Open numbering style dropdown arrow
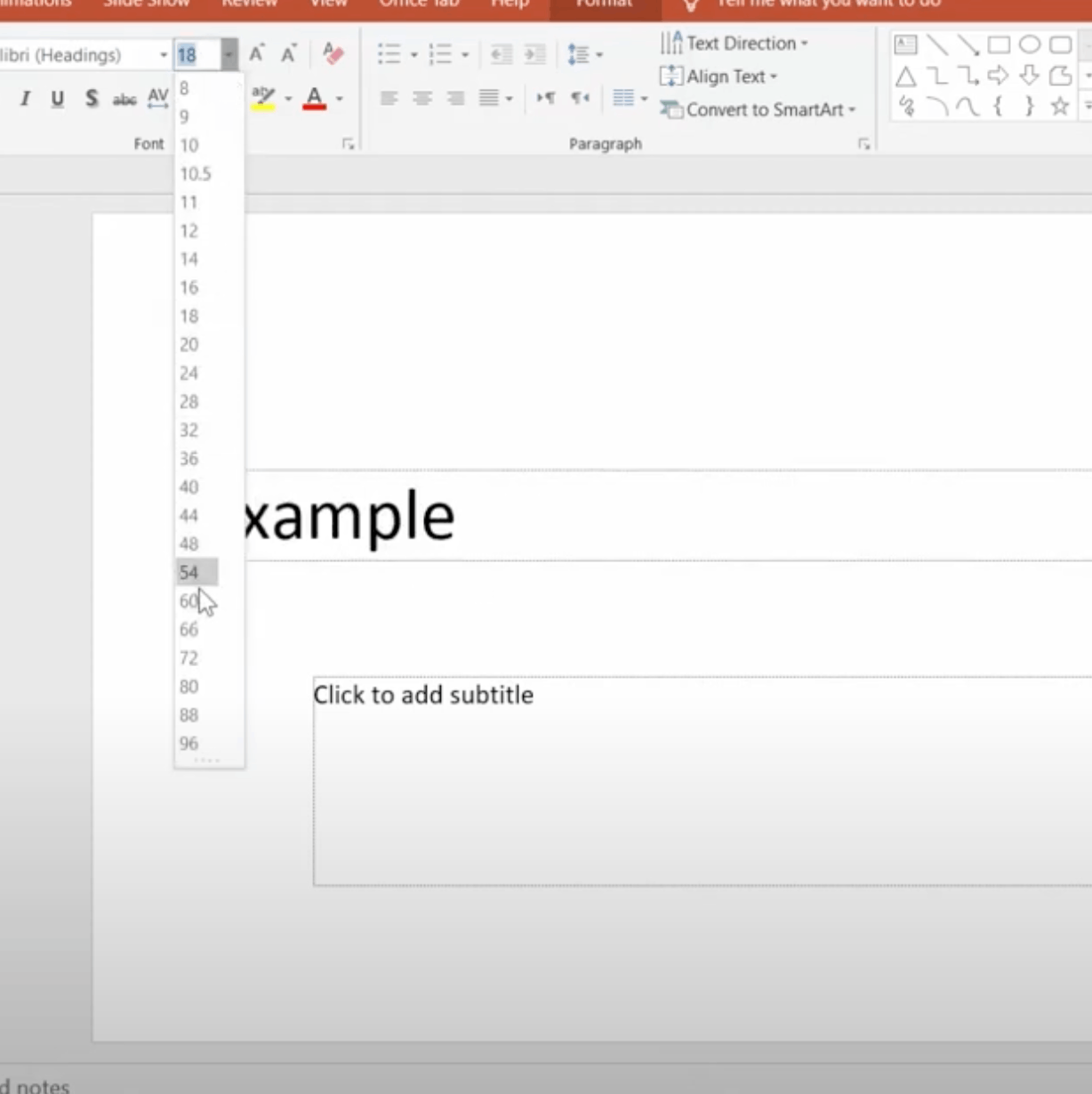 click(x=464, y=55)
